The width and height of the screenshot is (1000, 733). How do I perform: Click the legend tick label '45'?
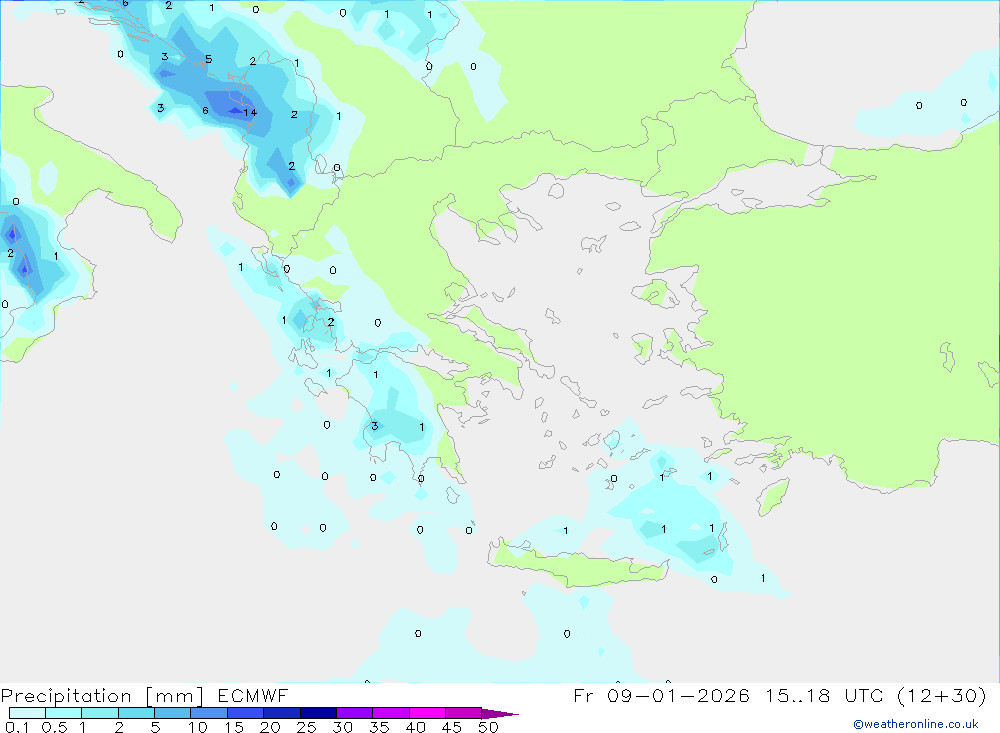[x=452, y=727]
